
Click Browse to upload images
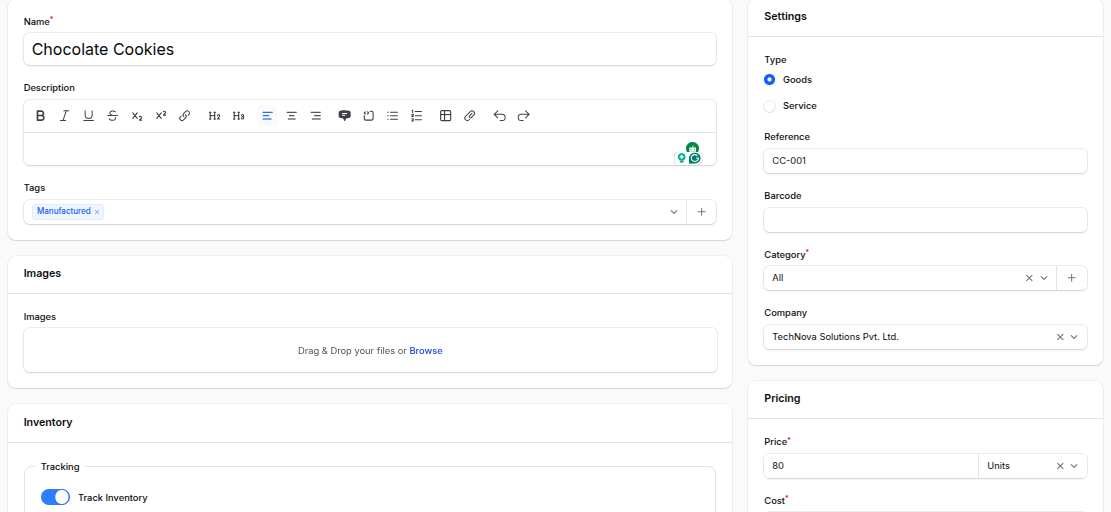coord(426,351)
